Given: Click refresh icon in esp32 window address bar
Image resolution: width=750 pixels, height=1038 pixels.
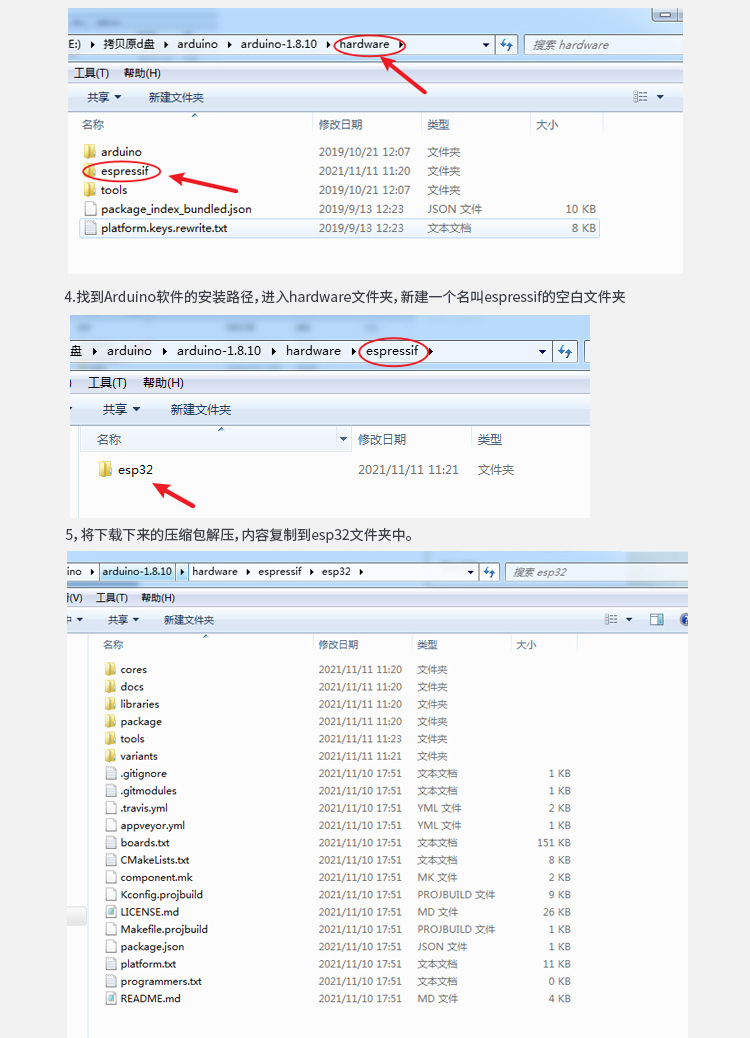Looking at the screenshot, I should 489,572.
